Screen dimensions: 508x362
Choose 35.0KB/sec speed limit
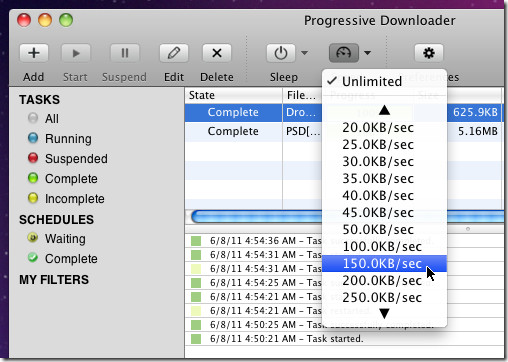point(384,179)
